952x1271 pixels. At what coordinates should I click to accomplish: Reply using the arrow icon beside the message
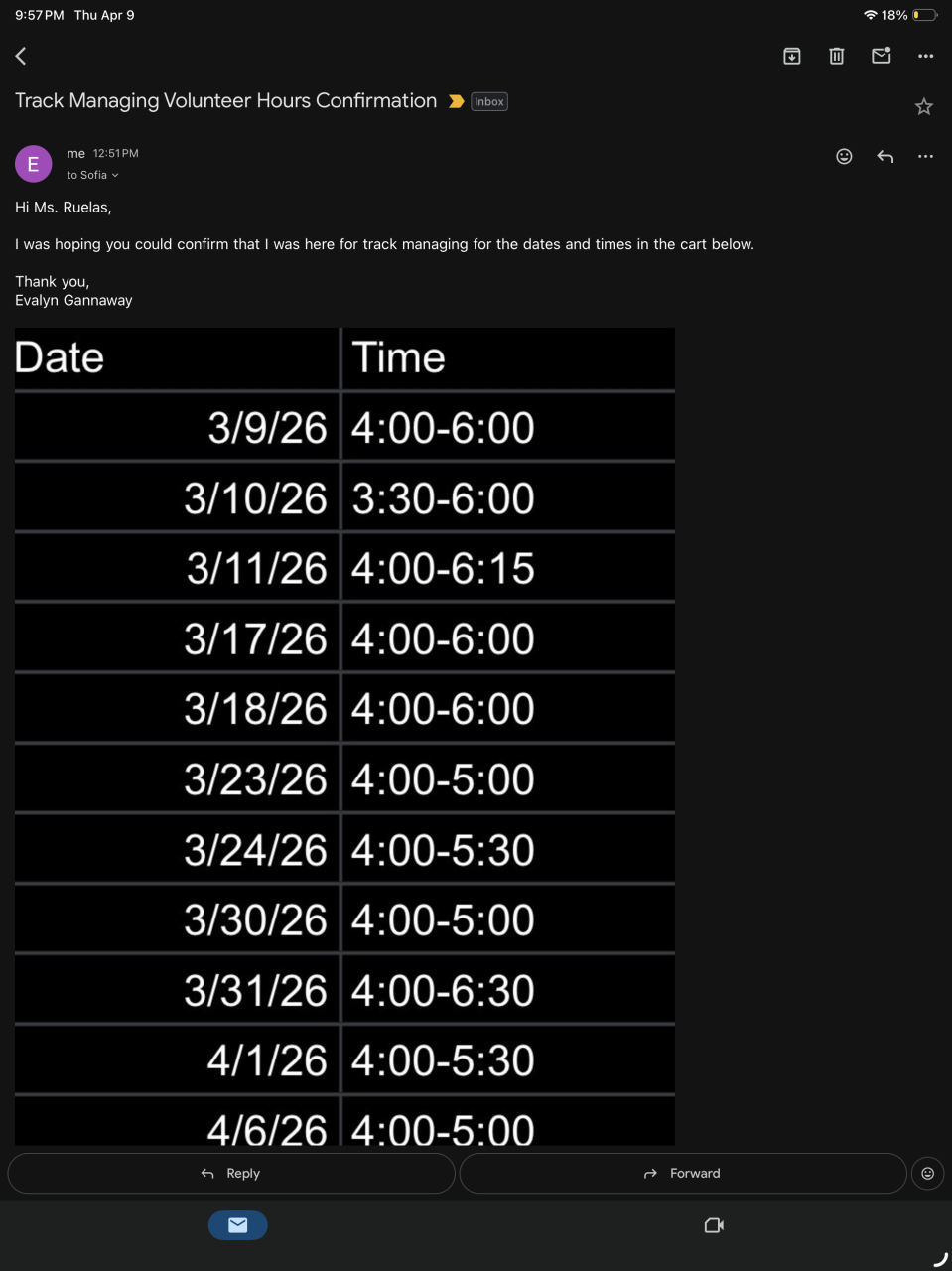(x=885, y=156)
